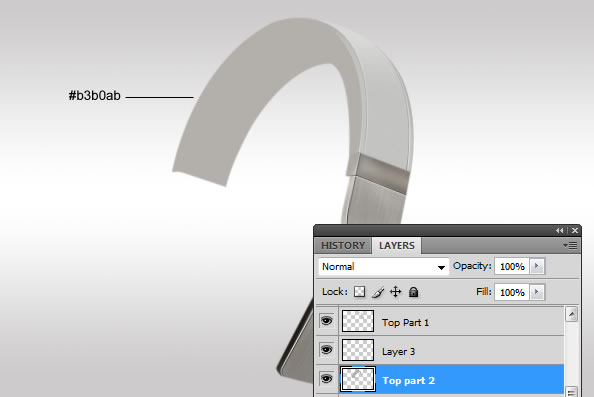The height and width of the screenshot is (397, 594).
Task: Open the Normal blend mode dropdown
Action: tap(383, 267)
